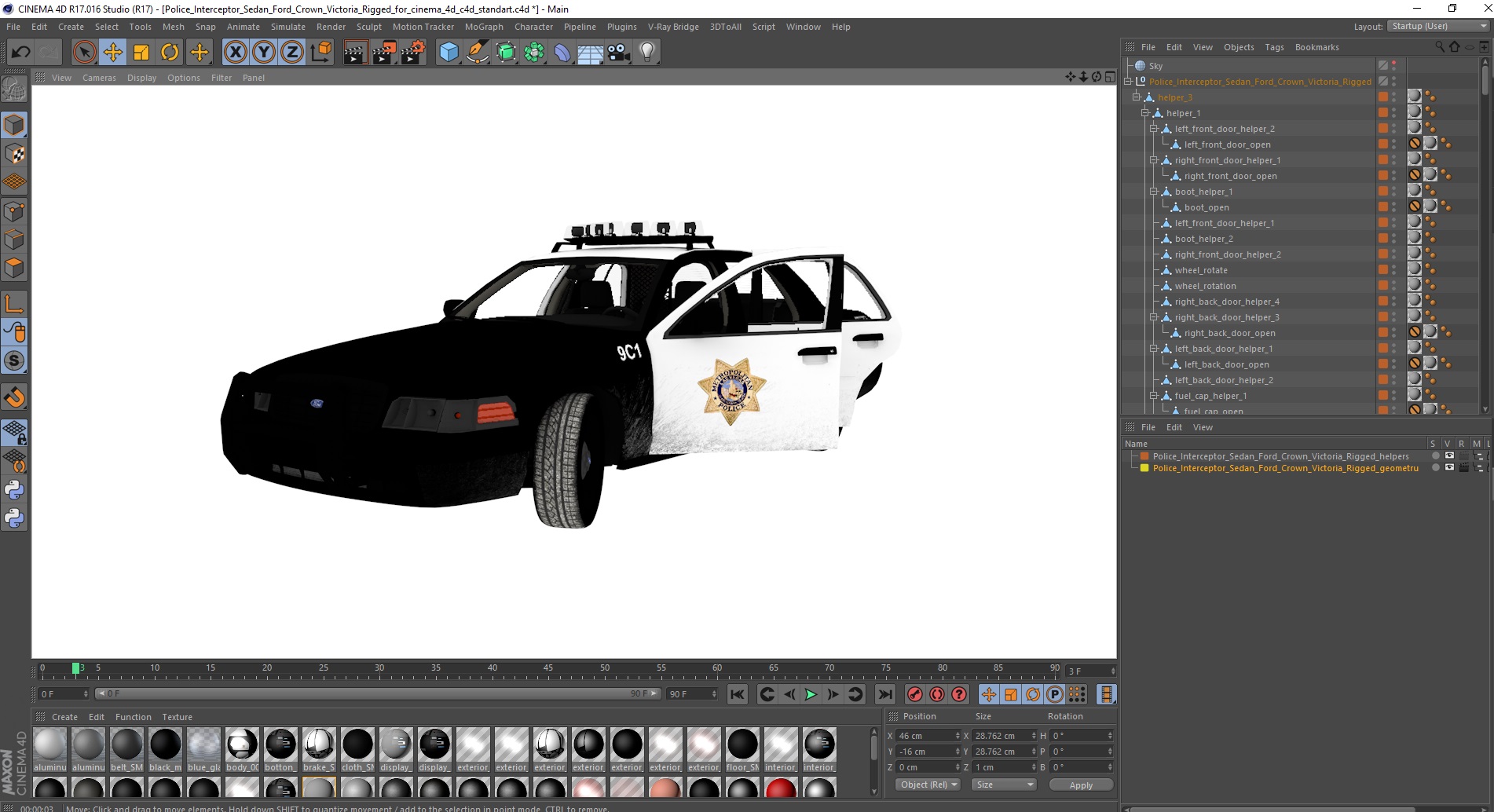Click the Undo arrow icon
1494x812 pixels.
pyautogui.click(x=20, y=53)
